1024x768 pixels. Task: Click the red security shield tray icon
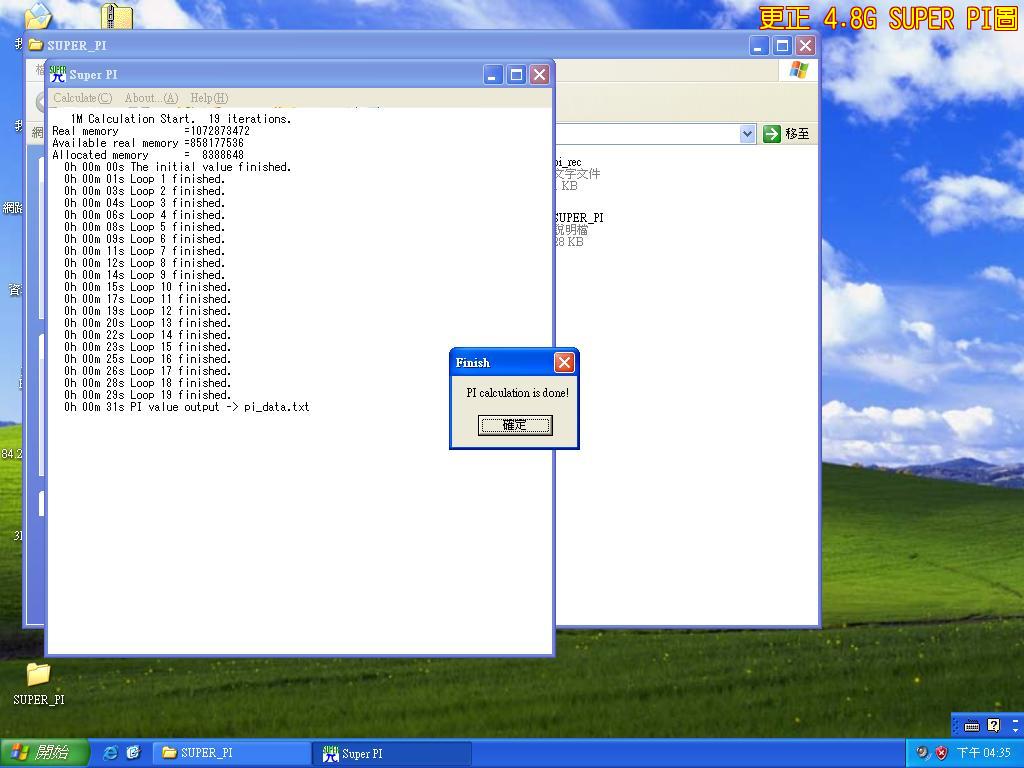tap(941, 753)
